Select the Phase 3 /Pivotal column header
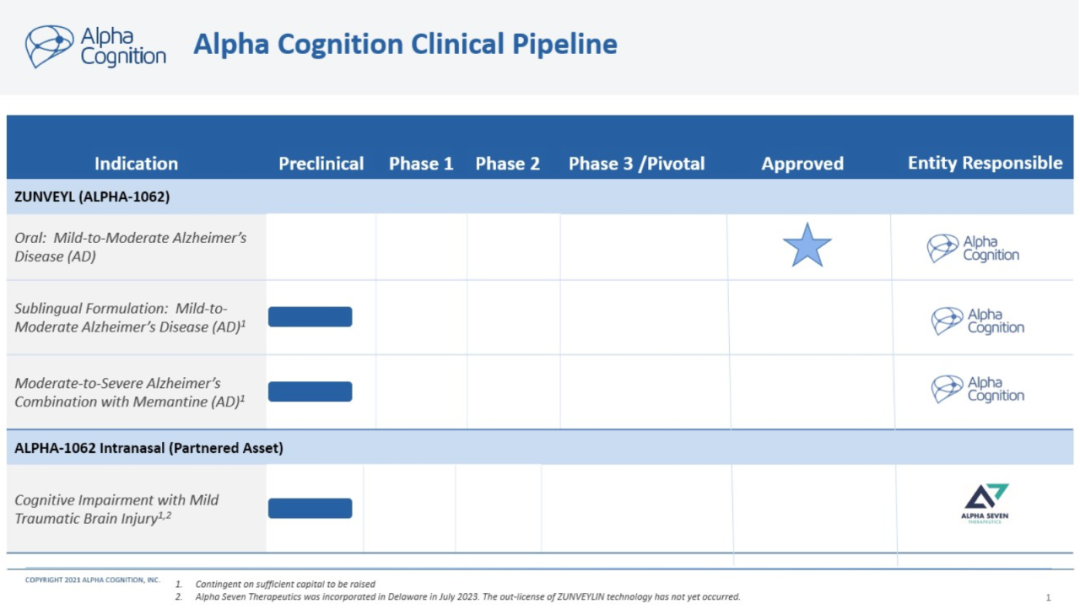This screenshot has height=615, width=1080. [x=636, y=164]
